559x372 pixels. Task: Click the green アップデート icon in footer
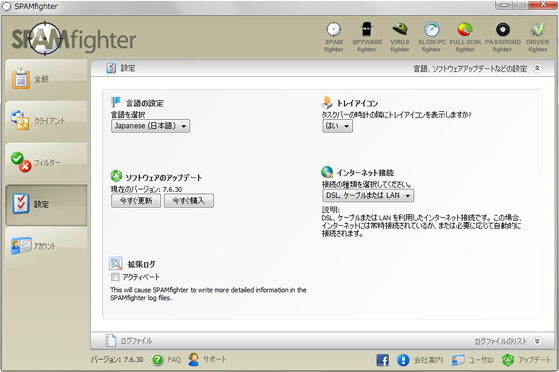pyautogui.click(x=508, y=360)
